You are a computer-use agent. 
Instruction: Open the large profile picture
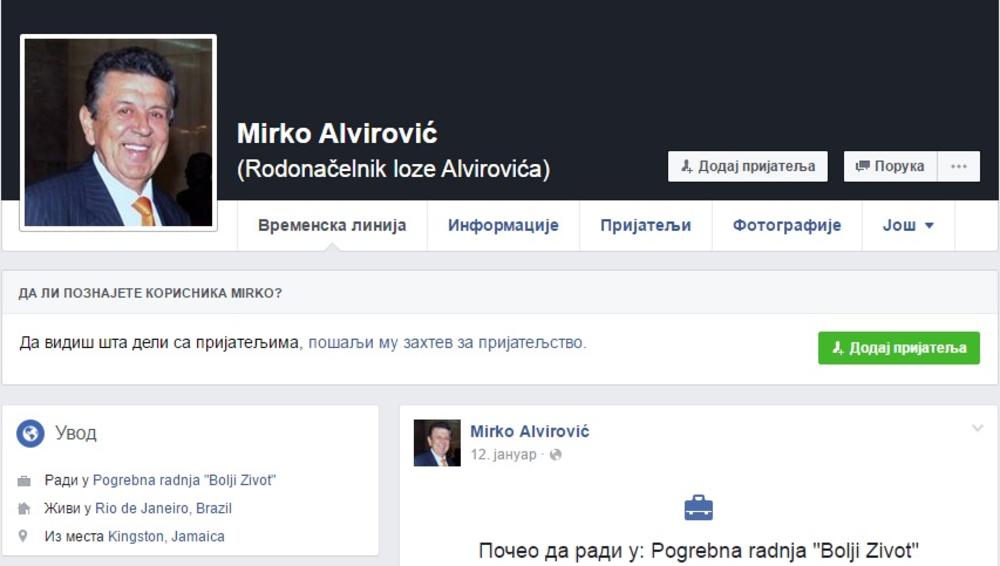[x=118, y=133]
